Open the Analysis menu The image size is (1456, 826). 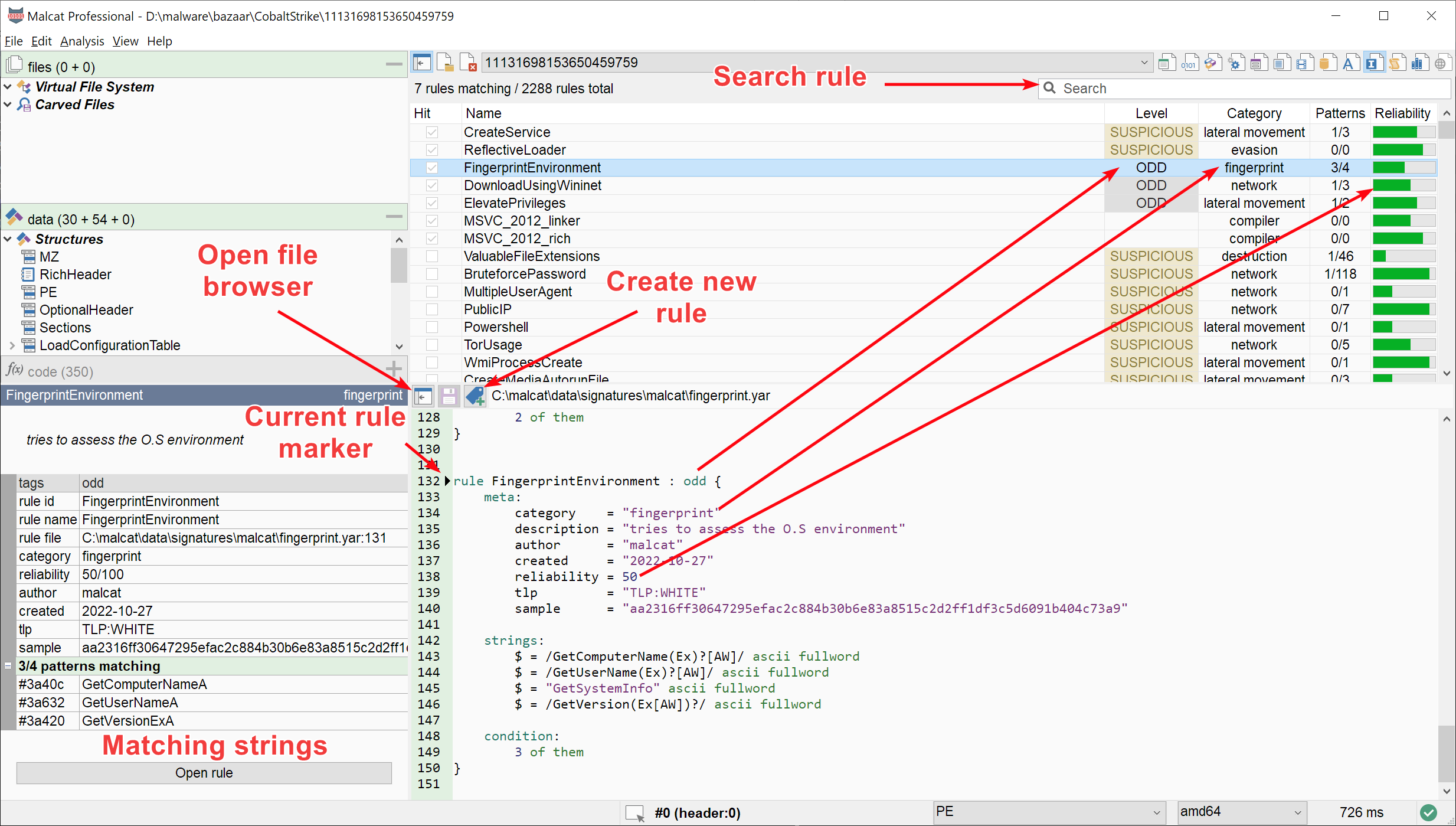tap(82, 41)
